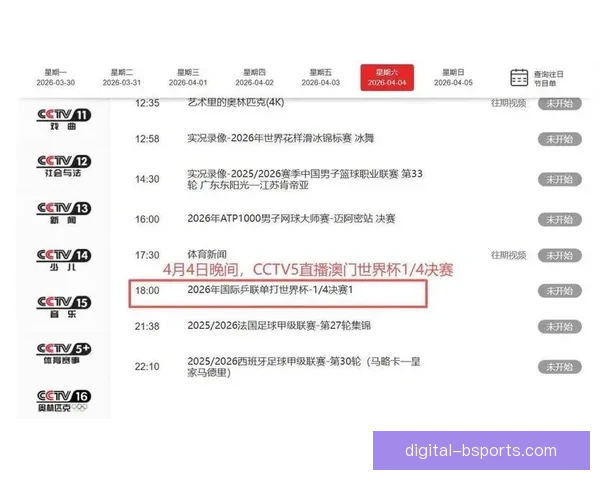Open the CCTV 11 opera channel logo

point(64,119)
